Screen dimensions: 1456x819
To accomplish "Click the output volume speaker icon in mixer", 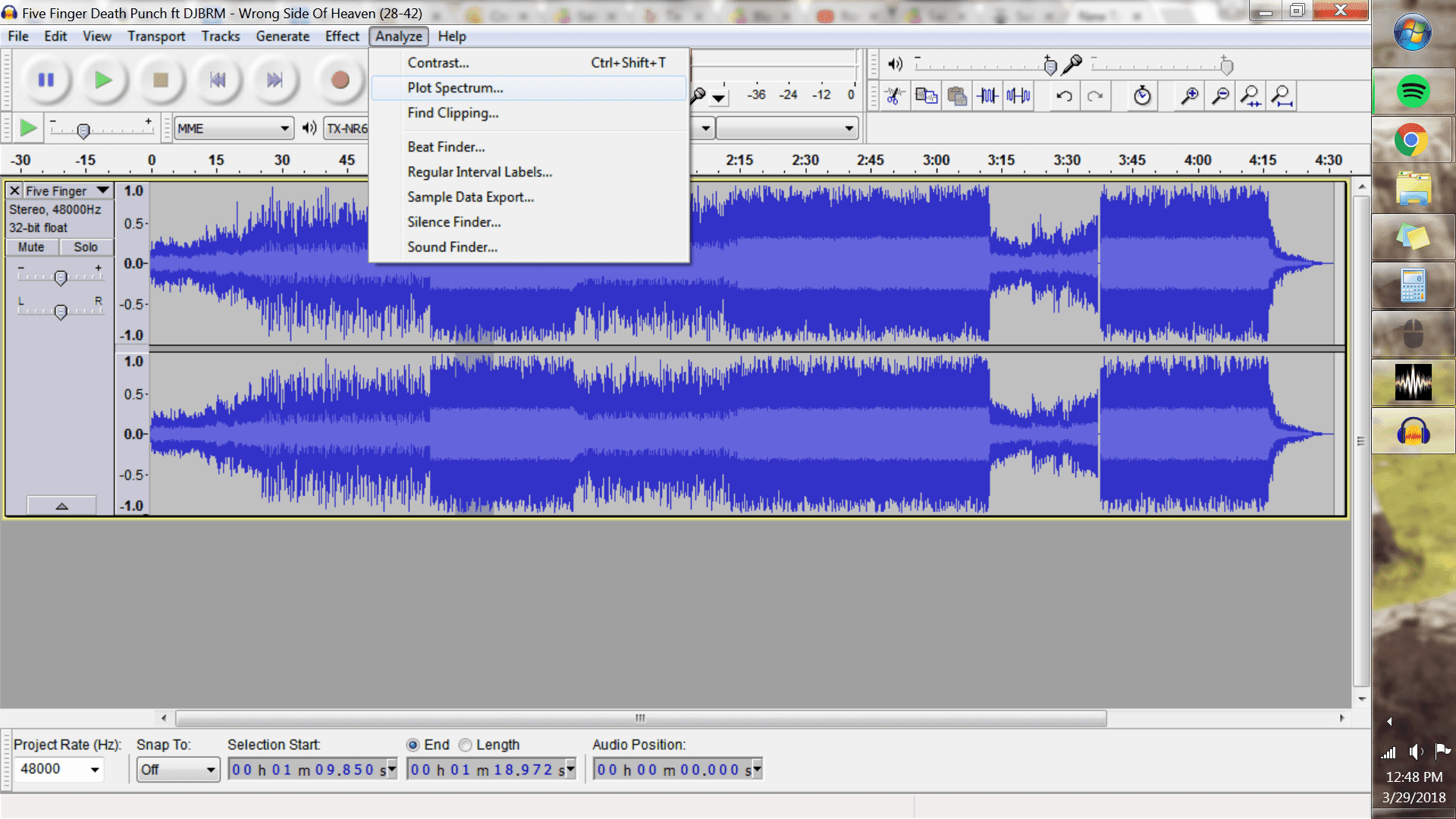I will coord(896,64).
